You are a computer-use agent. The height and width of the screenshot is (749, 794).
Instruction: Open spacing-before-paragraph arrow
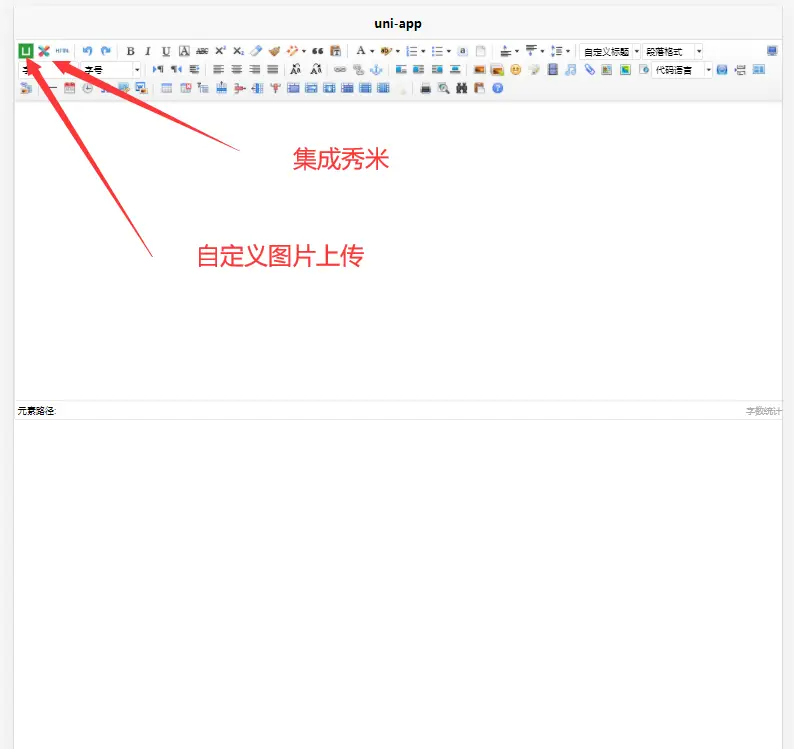click(x=517, y=51)
